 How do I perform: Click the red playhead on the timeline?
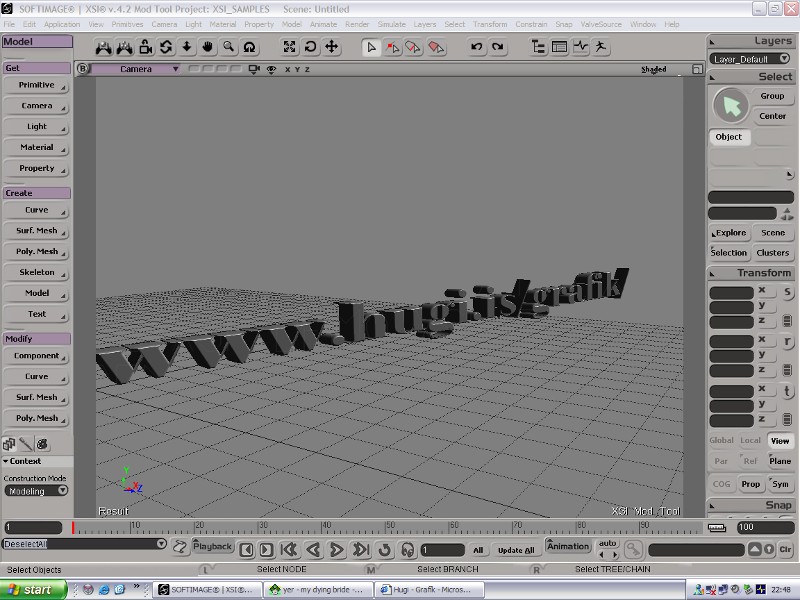tap(73, 528)
